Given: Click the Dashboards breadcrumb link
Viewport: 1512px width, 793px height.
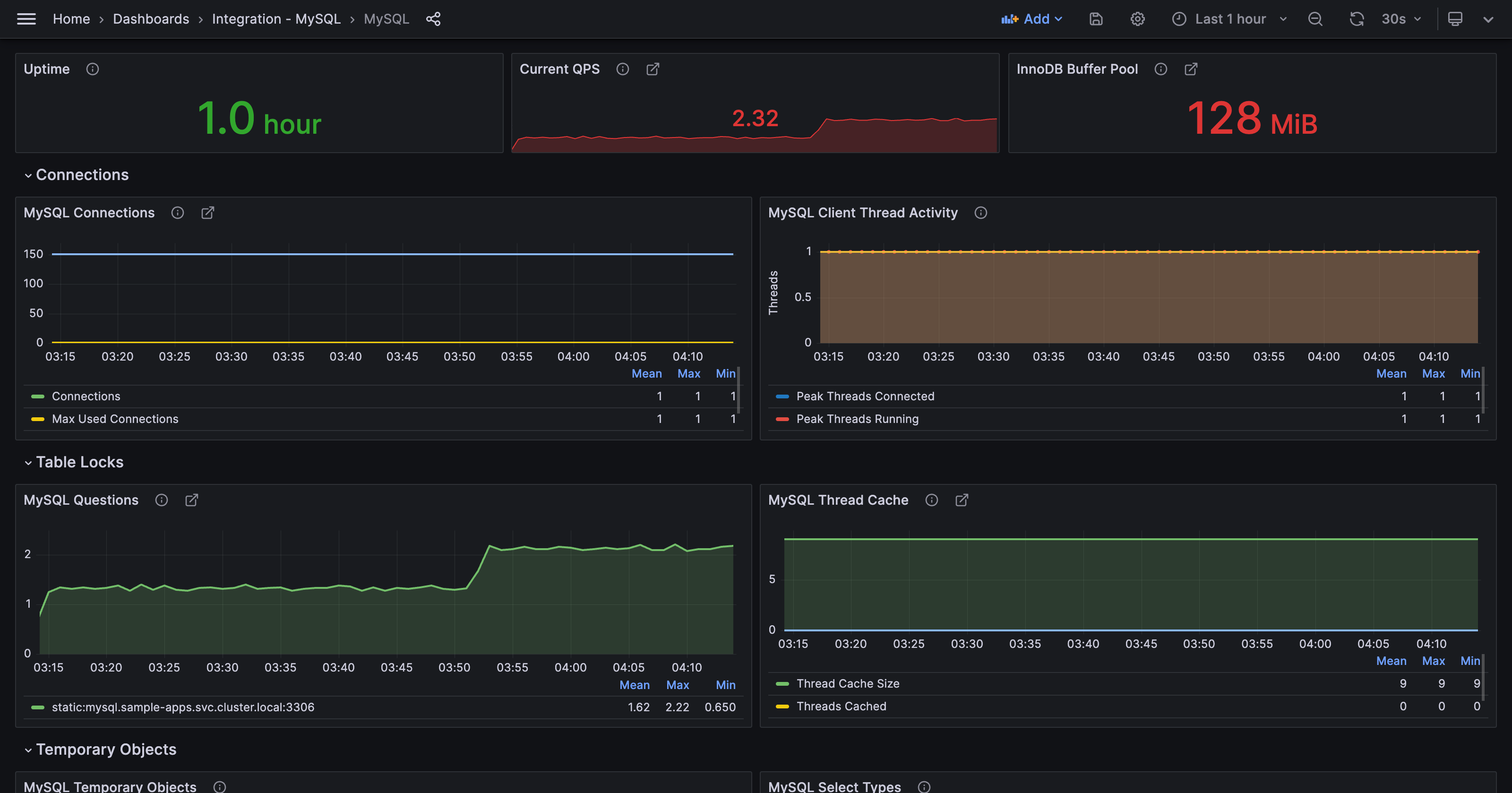Looking at the screenshot, I should pyautogui.click(x=151, y=19).
